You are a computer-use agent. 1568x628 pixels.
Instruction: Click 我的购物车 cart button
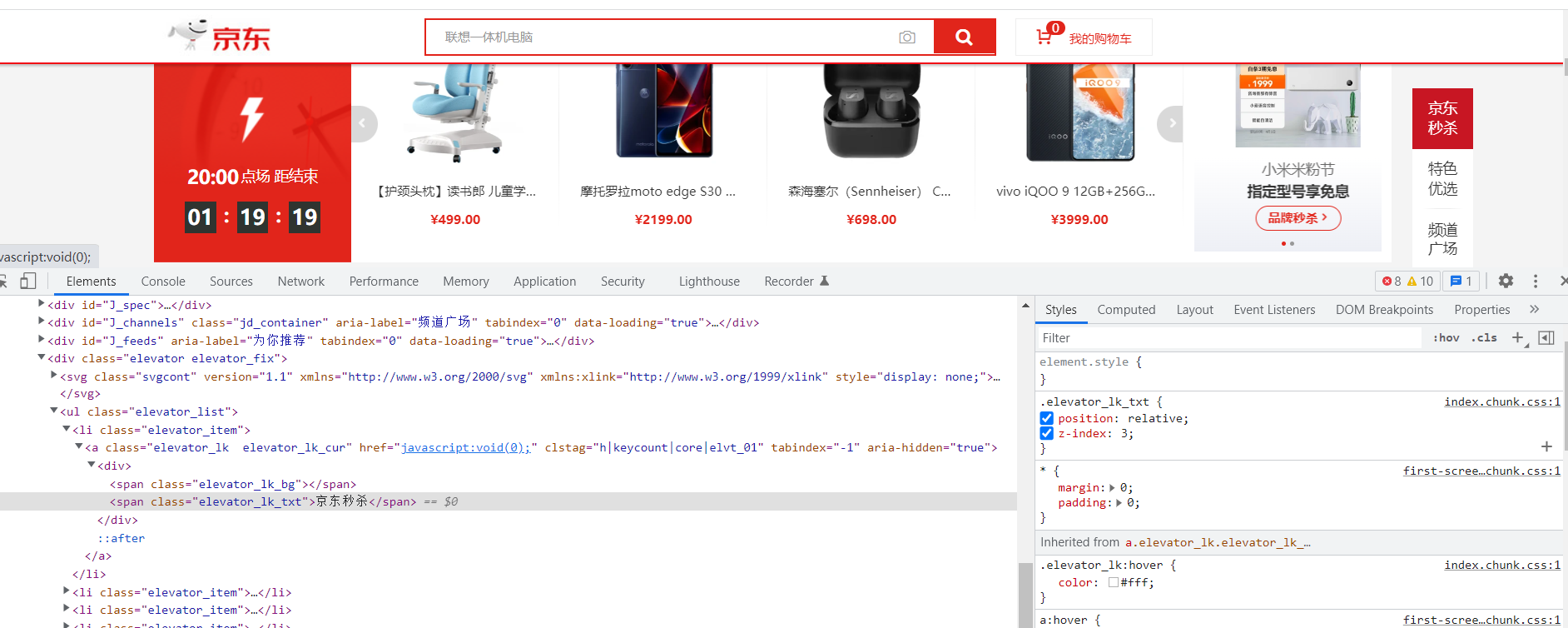click(1084, 37)
